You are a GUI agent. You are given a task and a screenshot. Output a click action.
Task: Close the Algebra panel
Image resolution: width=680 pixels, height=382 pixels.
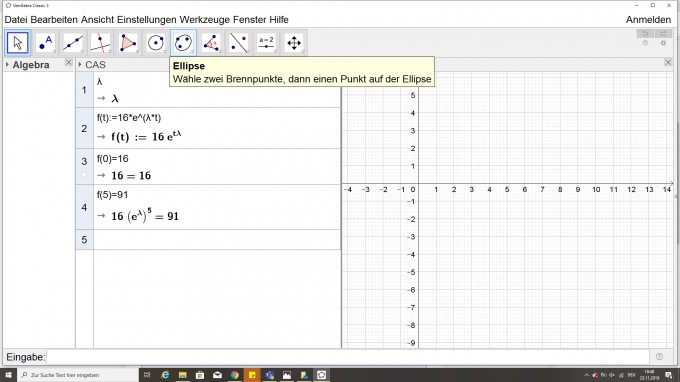click(68, 63)
